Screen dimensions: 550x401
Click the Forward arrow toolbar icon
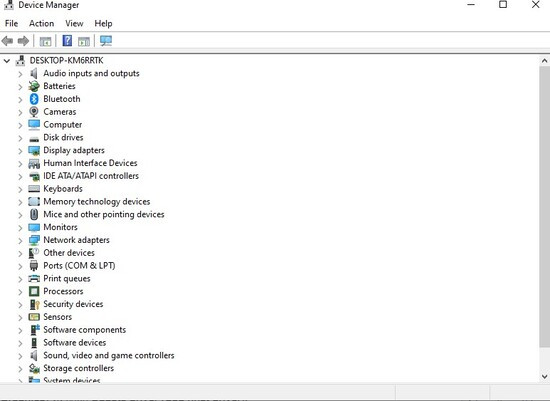(23, 41)
